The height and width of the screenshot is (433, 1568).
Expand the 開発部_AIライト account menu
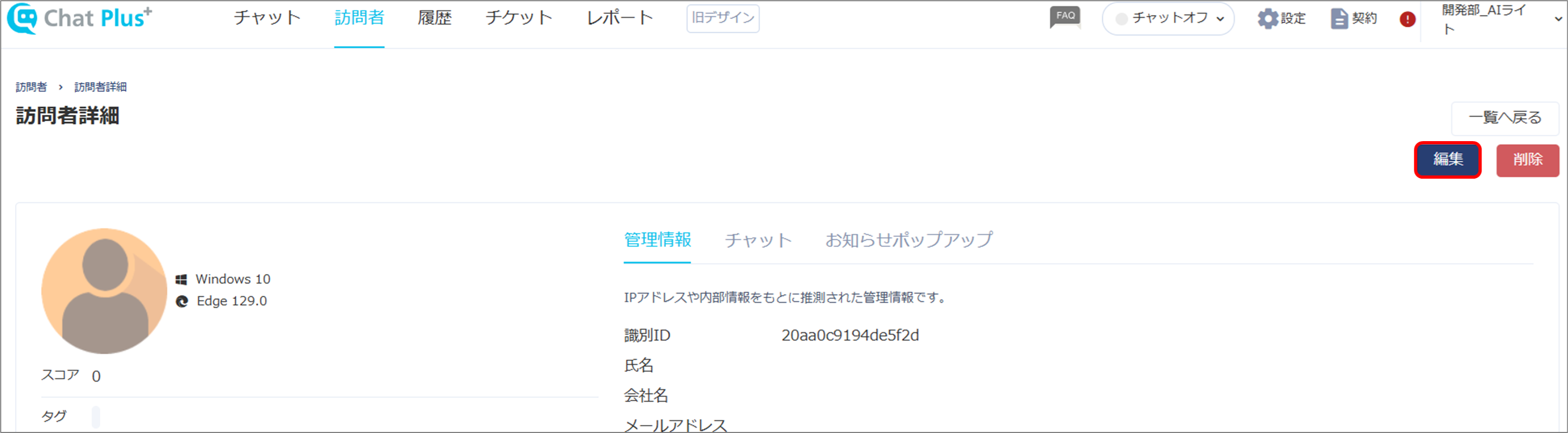[x=1501, y=19]
